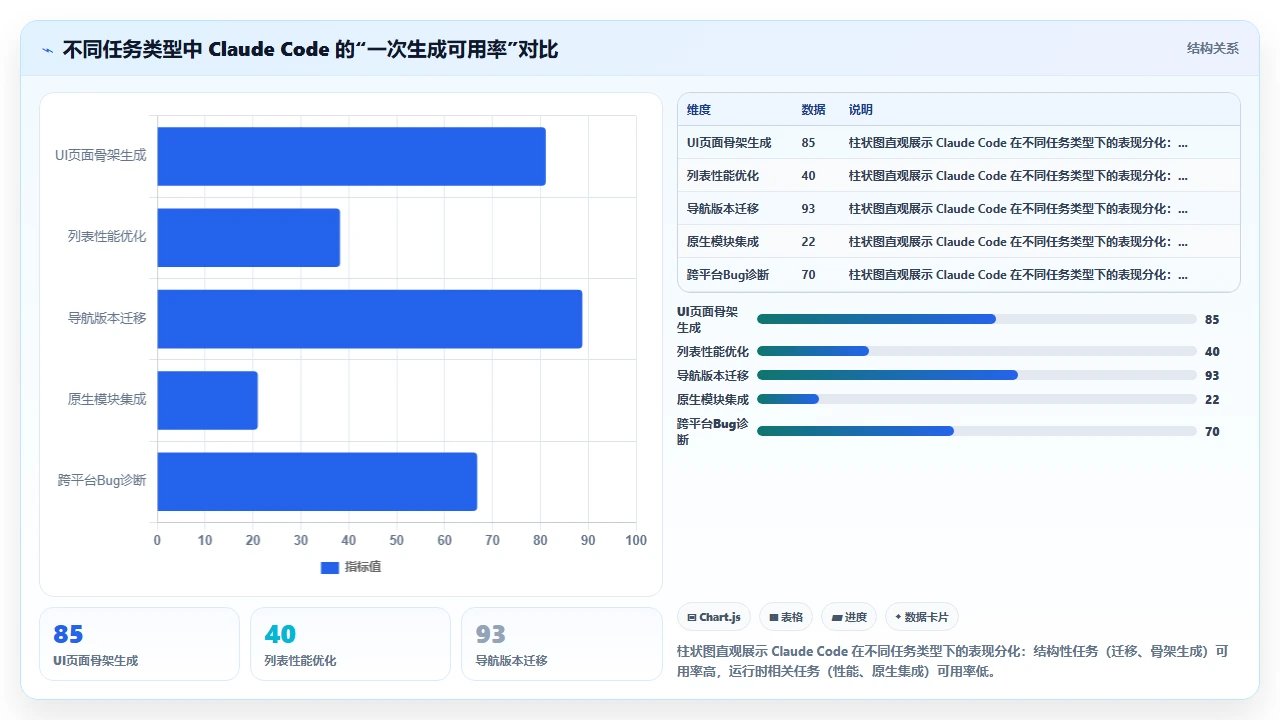Click the 结构关系 label in header
This screenshot has height=720, width=1280.
(1212, 48)
